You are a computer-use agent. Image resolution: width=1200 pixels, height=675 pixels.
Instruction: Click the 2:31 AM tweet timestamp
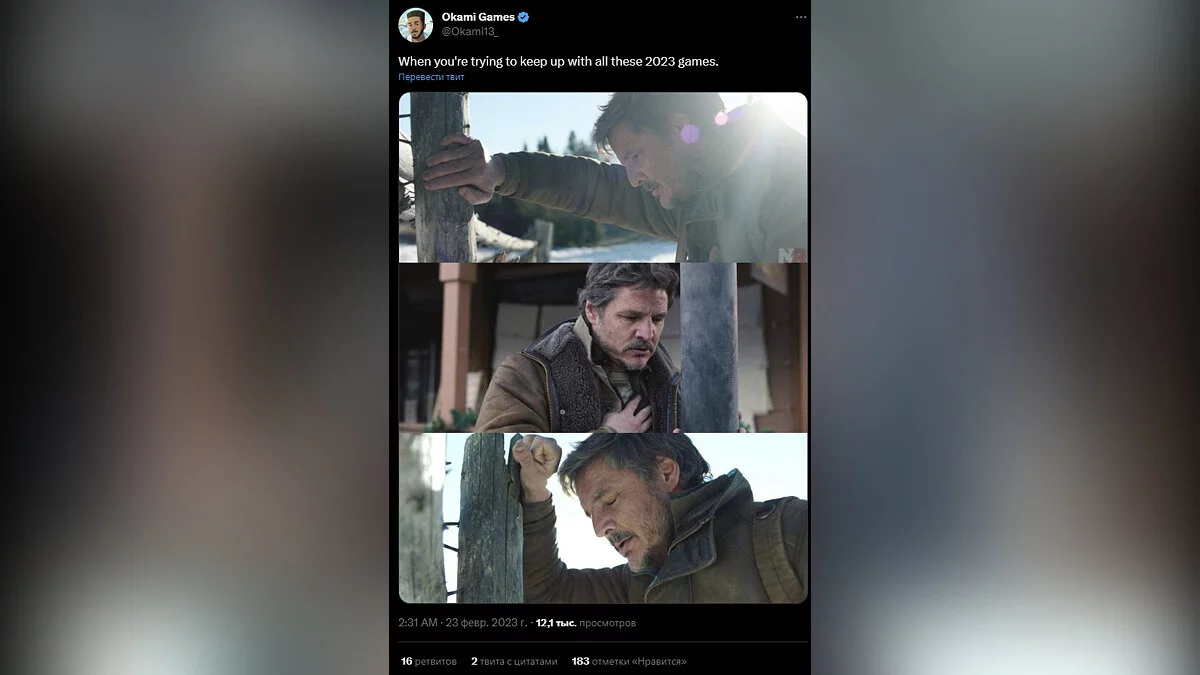click(418, 623)
